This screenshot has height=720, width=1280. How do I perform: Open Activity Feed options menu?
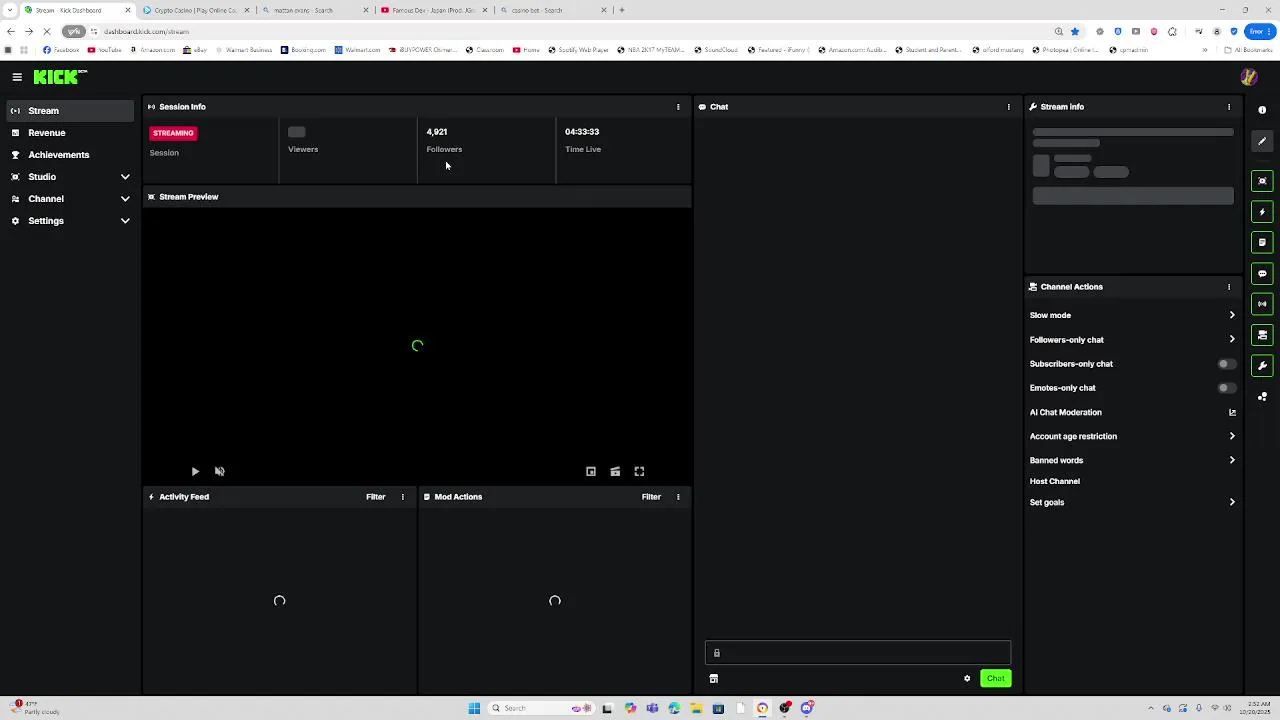pos(403,497)
